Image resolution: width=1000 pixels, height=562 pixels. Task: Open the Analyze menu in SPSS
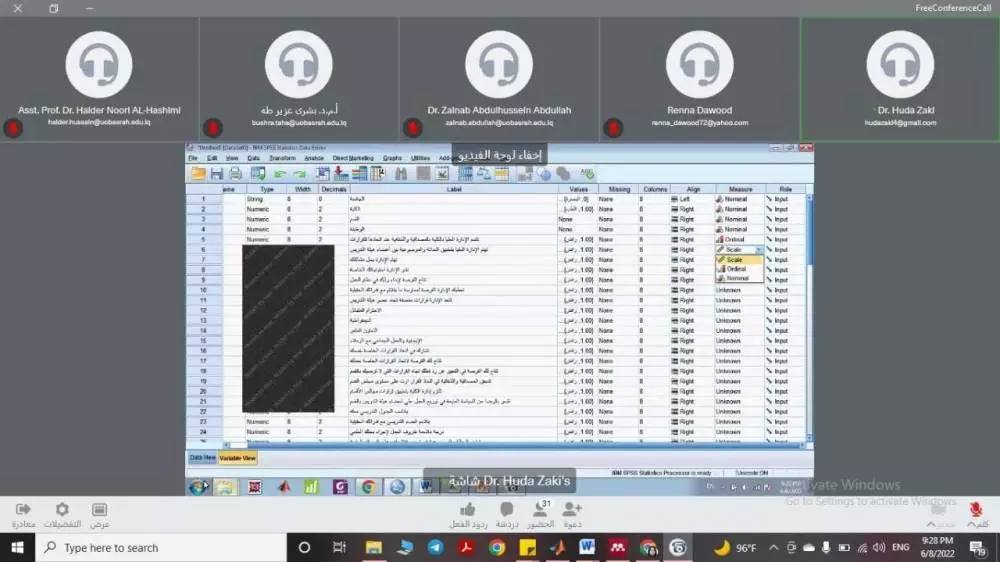pos(314,158)
